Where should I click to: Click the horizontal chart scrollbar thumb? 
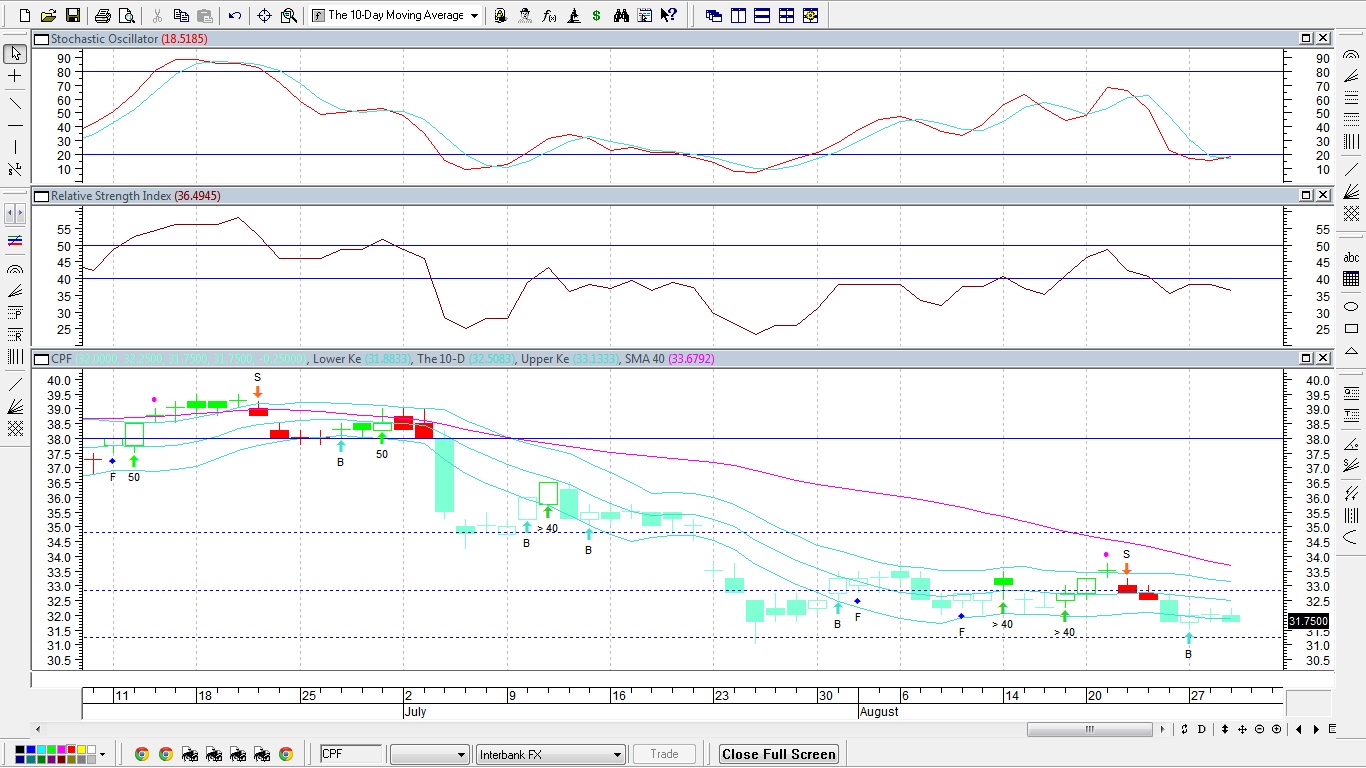point(1090,729)
